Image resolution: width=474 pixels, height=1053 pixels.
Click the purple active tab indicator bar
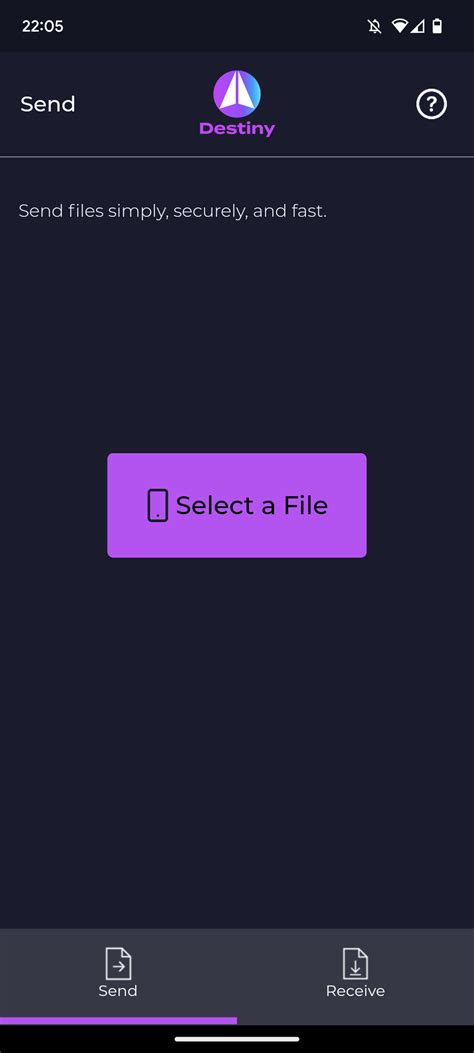(118, 1021)
